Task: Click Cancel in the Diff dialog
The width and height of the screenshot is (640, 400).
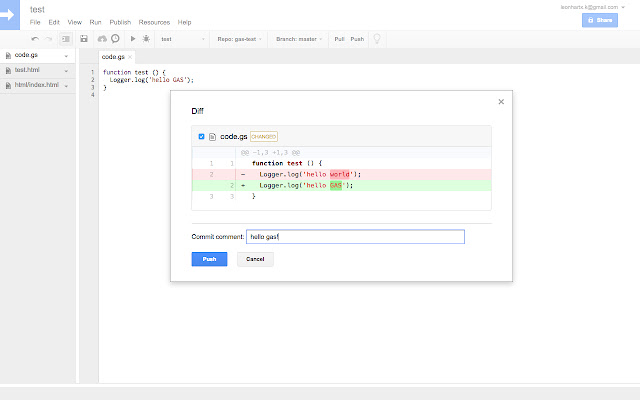Action: coord(255,259)
